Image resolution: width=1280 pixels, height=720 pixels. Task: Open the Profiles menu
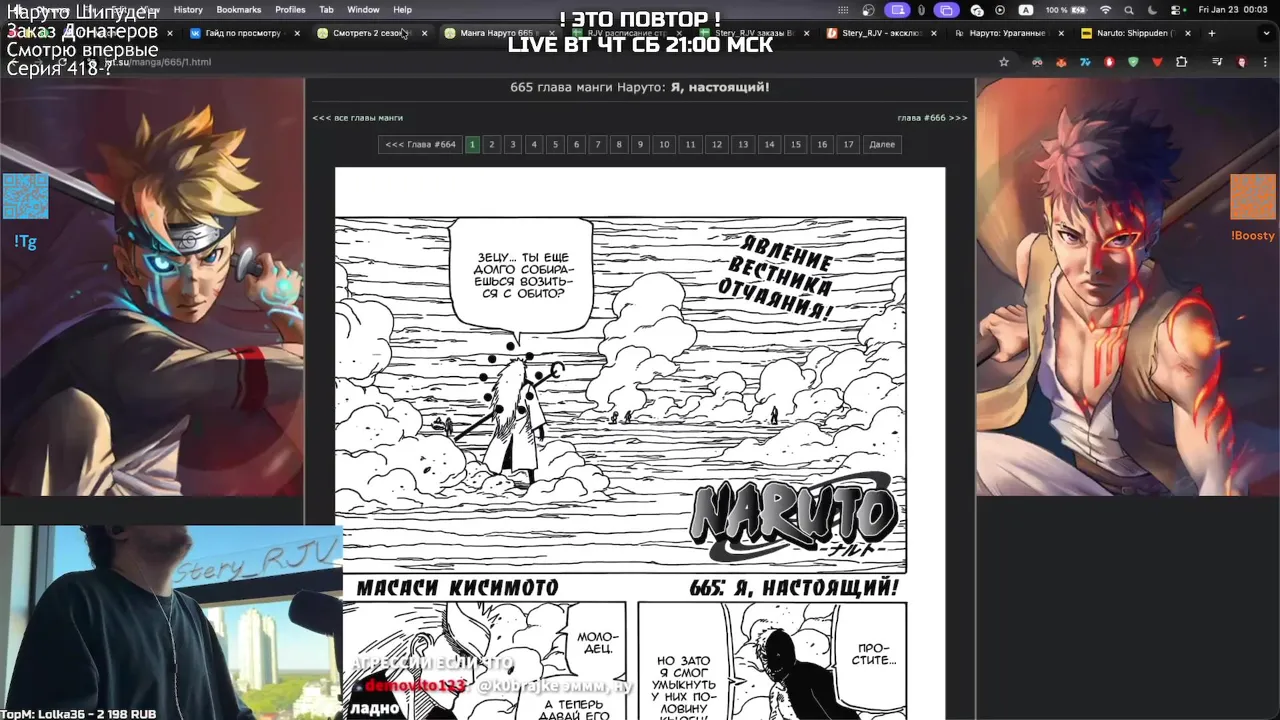click(x=290, y=10)
